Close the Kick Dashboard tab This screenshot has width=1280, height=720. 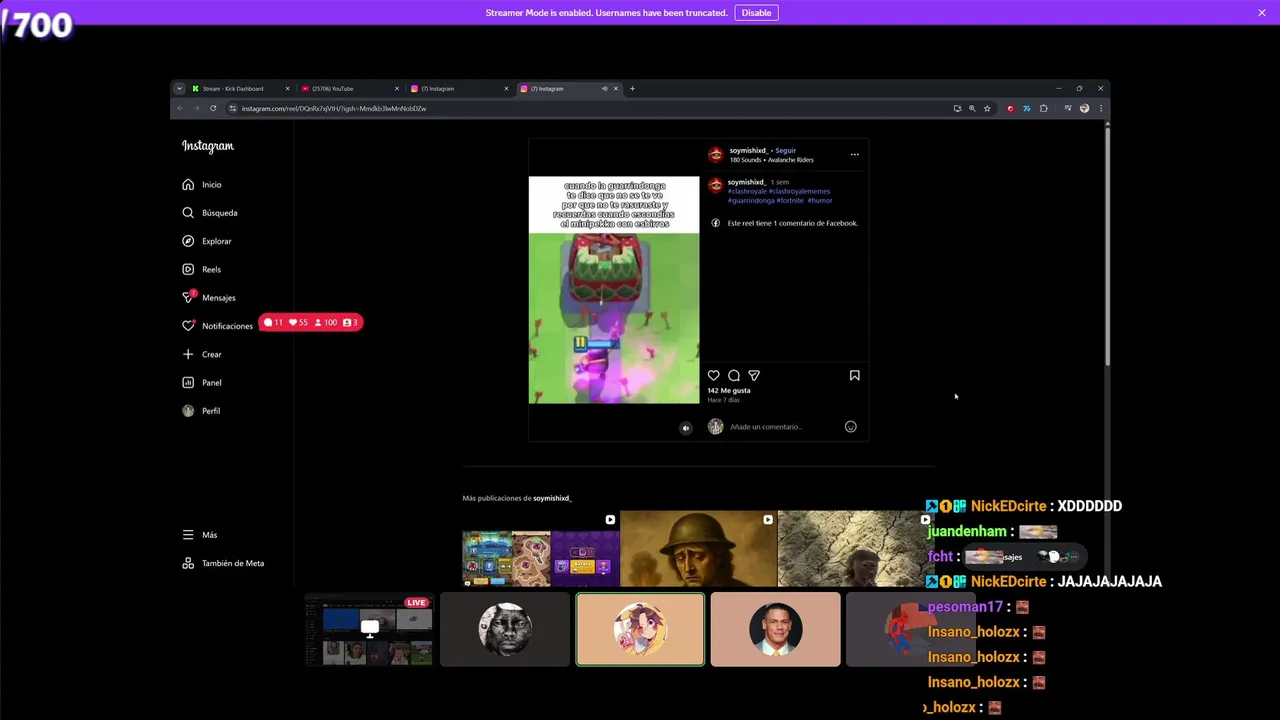287,89
